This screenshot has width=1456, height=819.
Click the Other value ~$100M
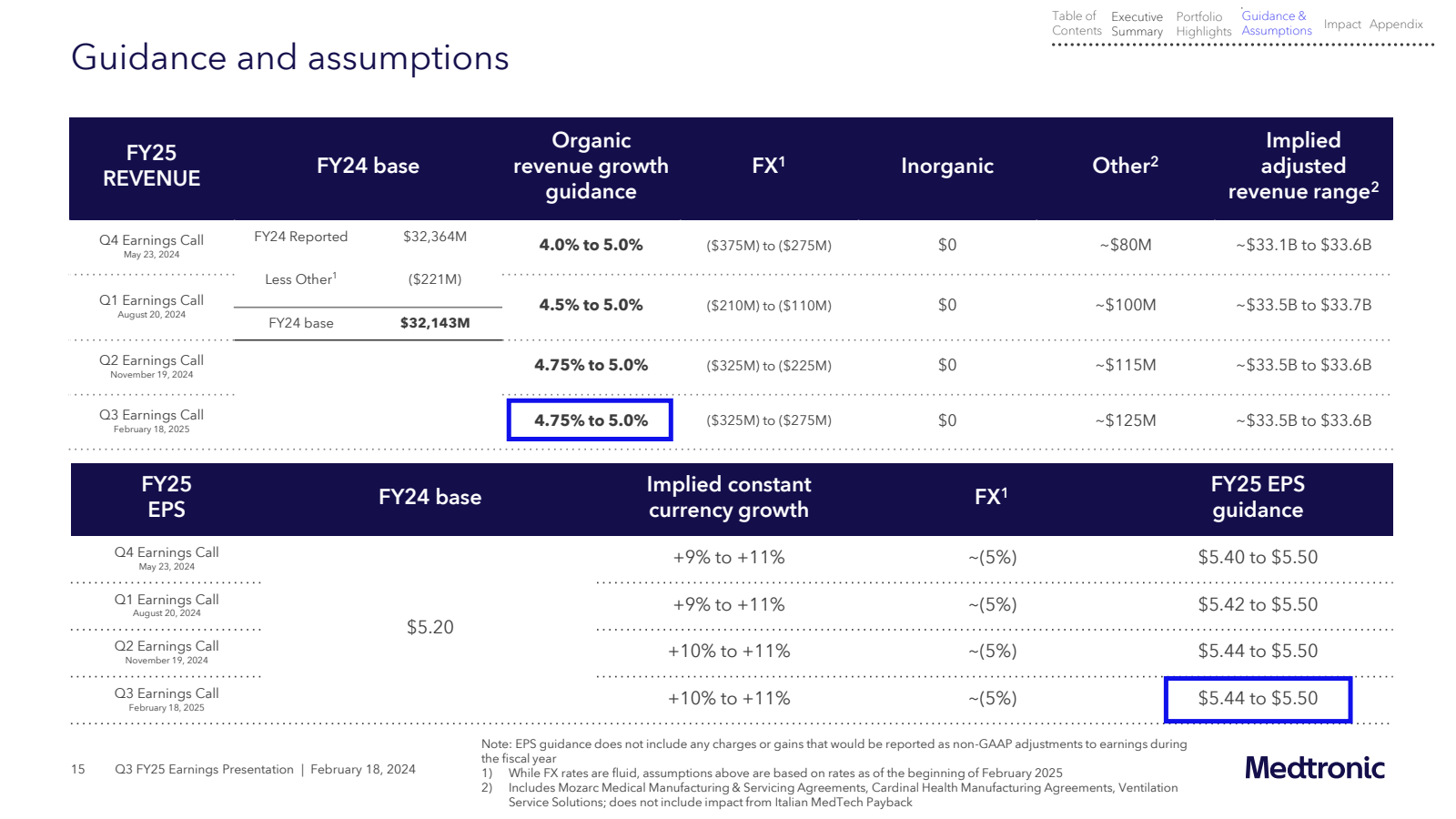click(x=1126, y=305)
